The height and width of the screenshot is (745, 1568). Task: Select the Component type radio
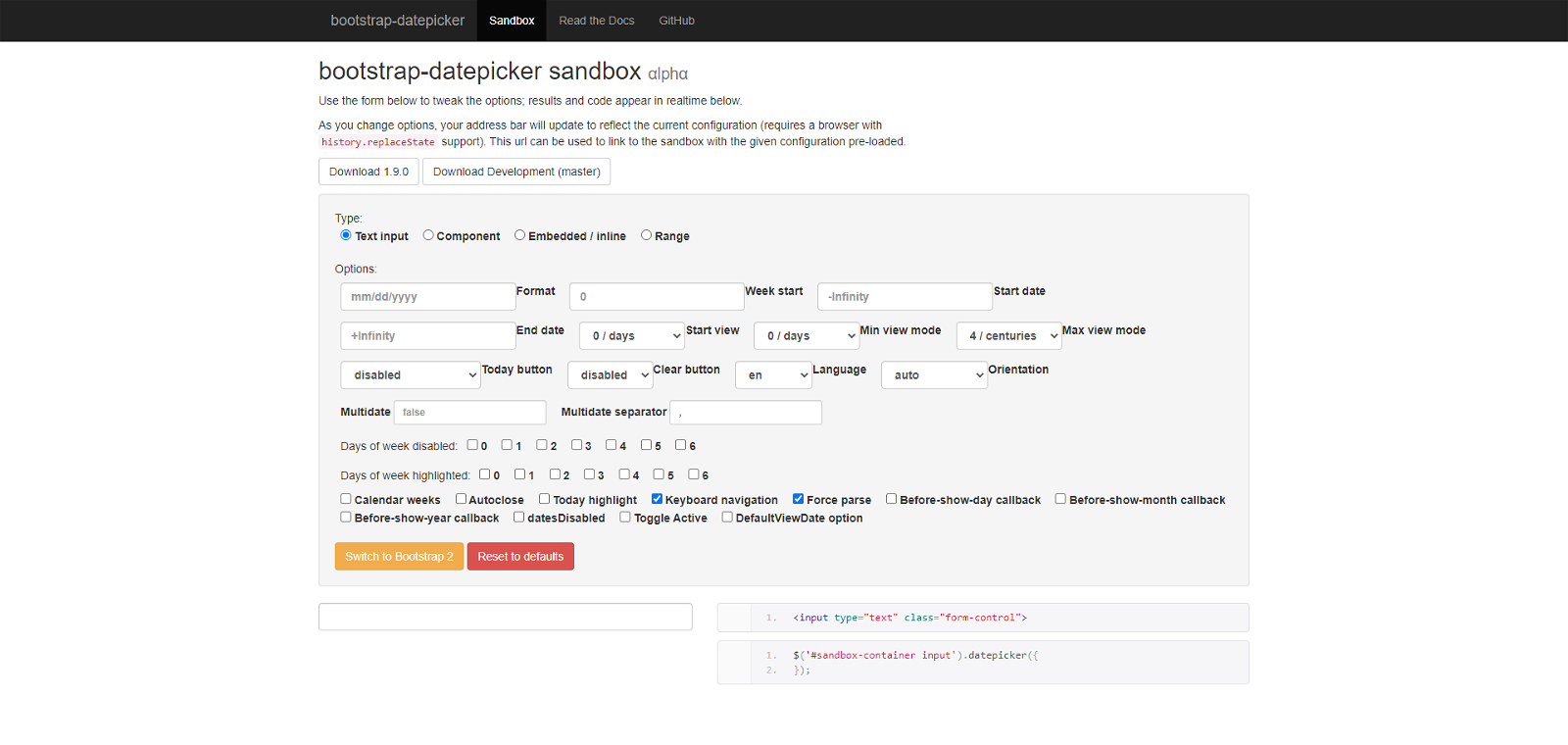(428, 235)
